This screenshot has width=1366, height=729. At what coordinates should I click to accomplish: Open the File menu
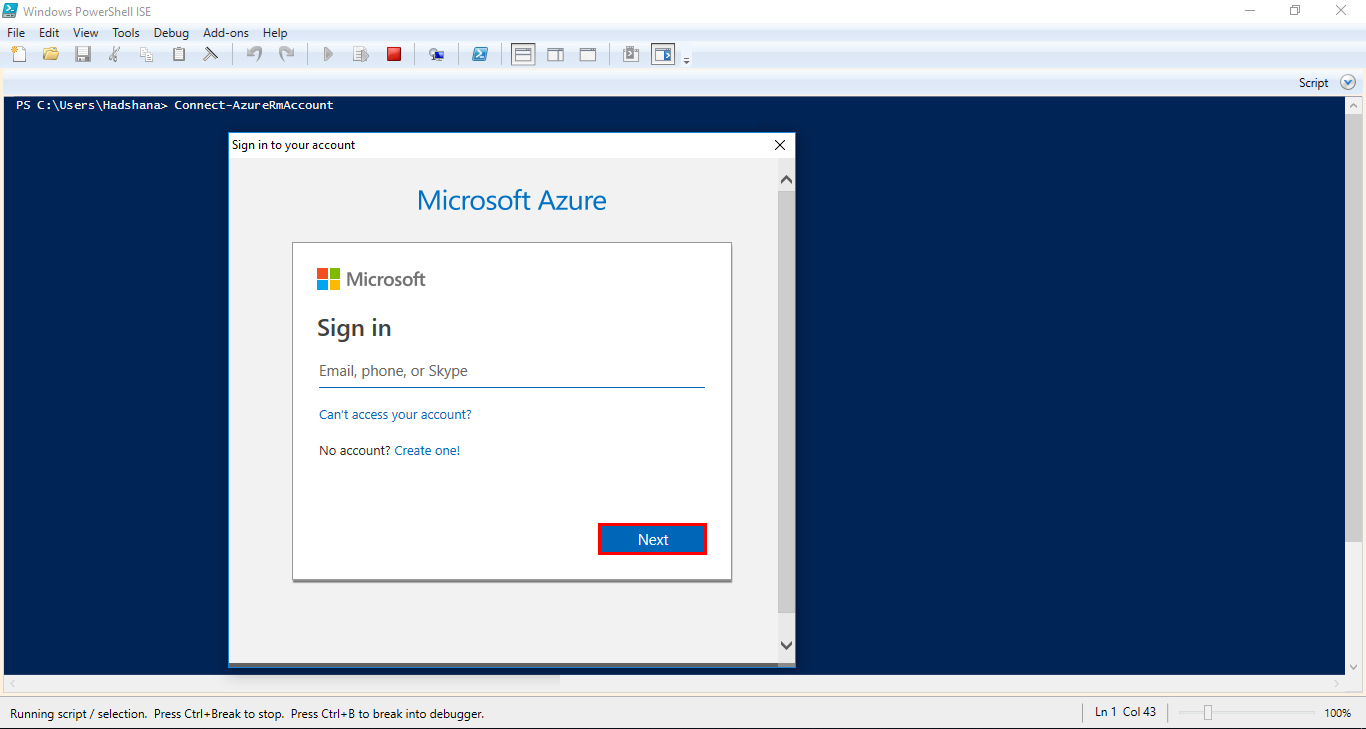click(x=16, y=33)
